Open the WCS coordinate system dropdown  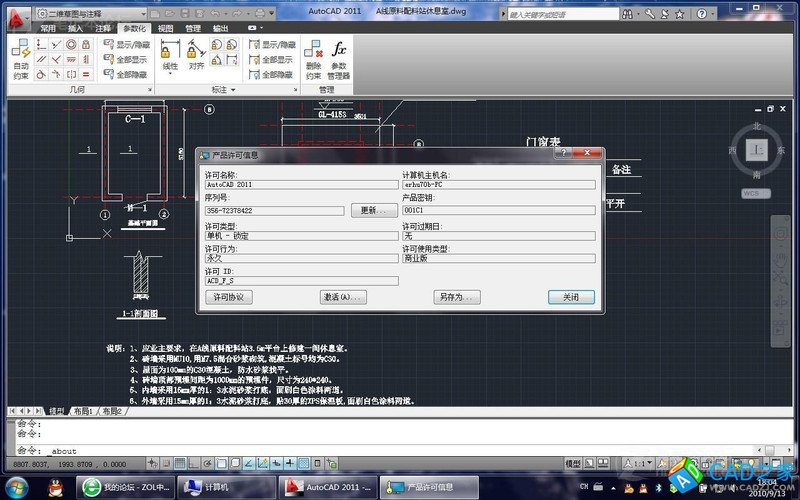pyautogui.click(x=756, y=193)
